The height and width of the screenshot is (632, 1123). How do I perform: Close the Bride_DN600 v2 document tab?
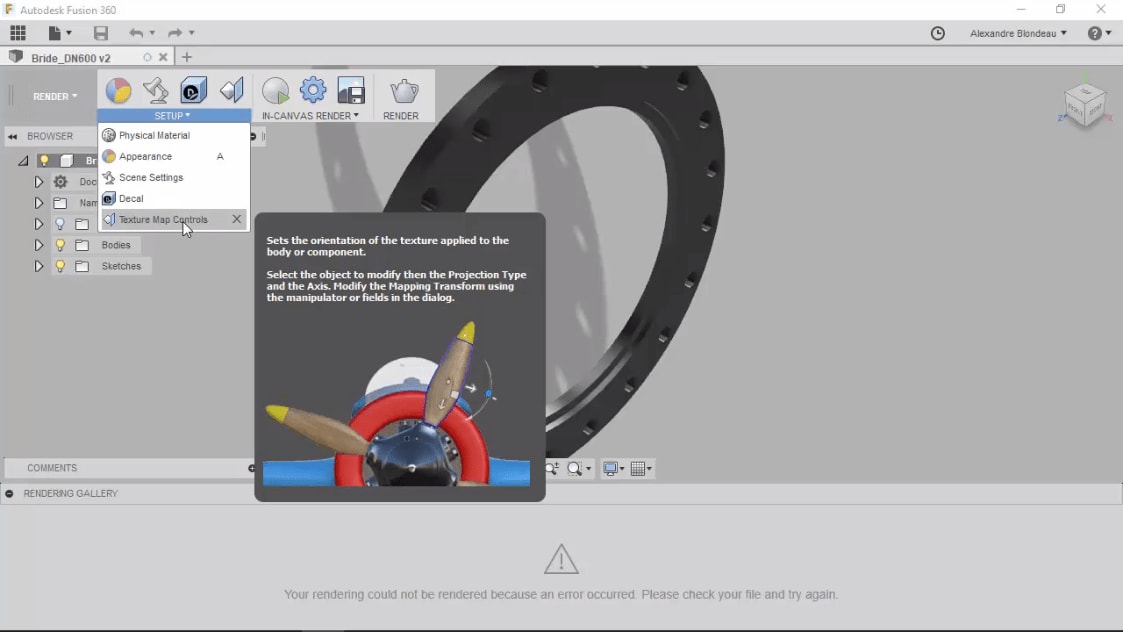[x=163, y=57]
